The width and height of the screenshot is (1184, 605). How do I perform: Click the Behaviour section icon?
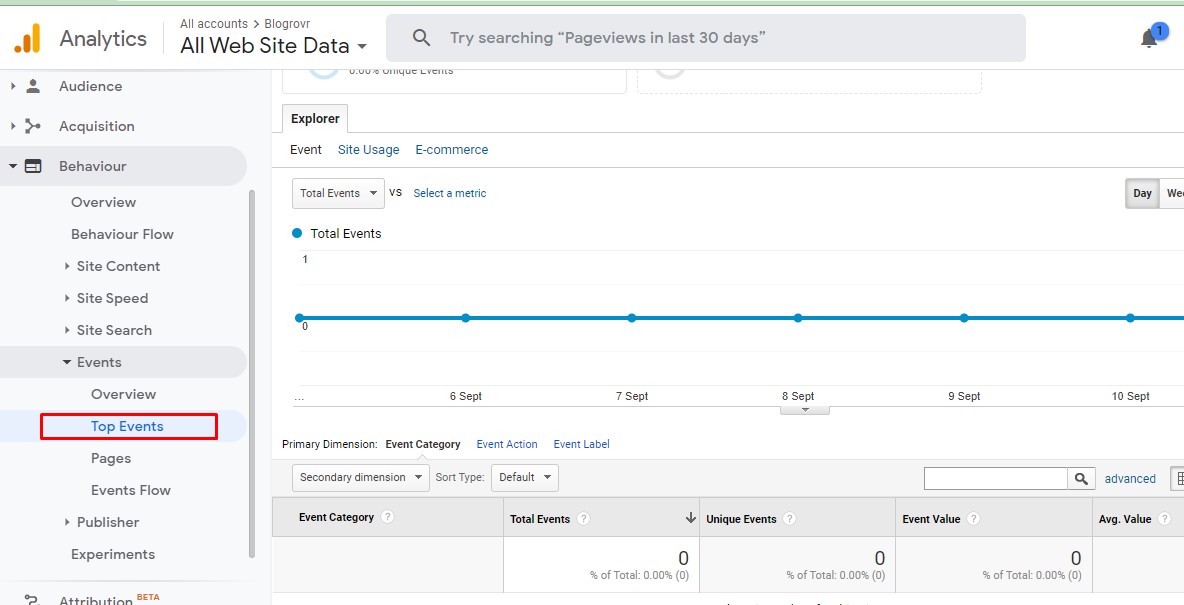[33, 166]
